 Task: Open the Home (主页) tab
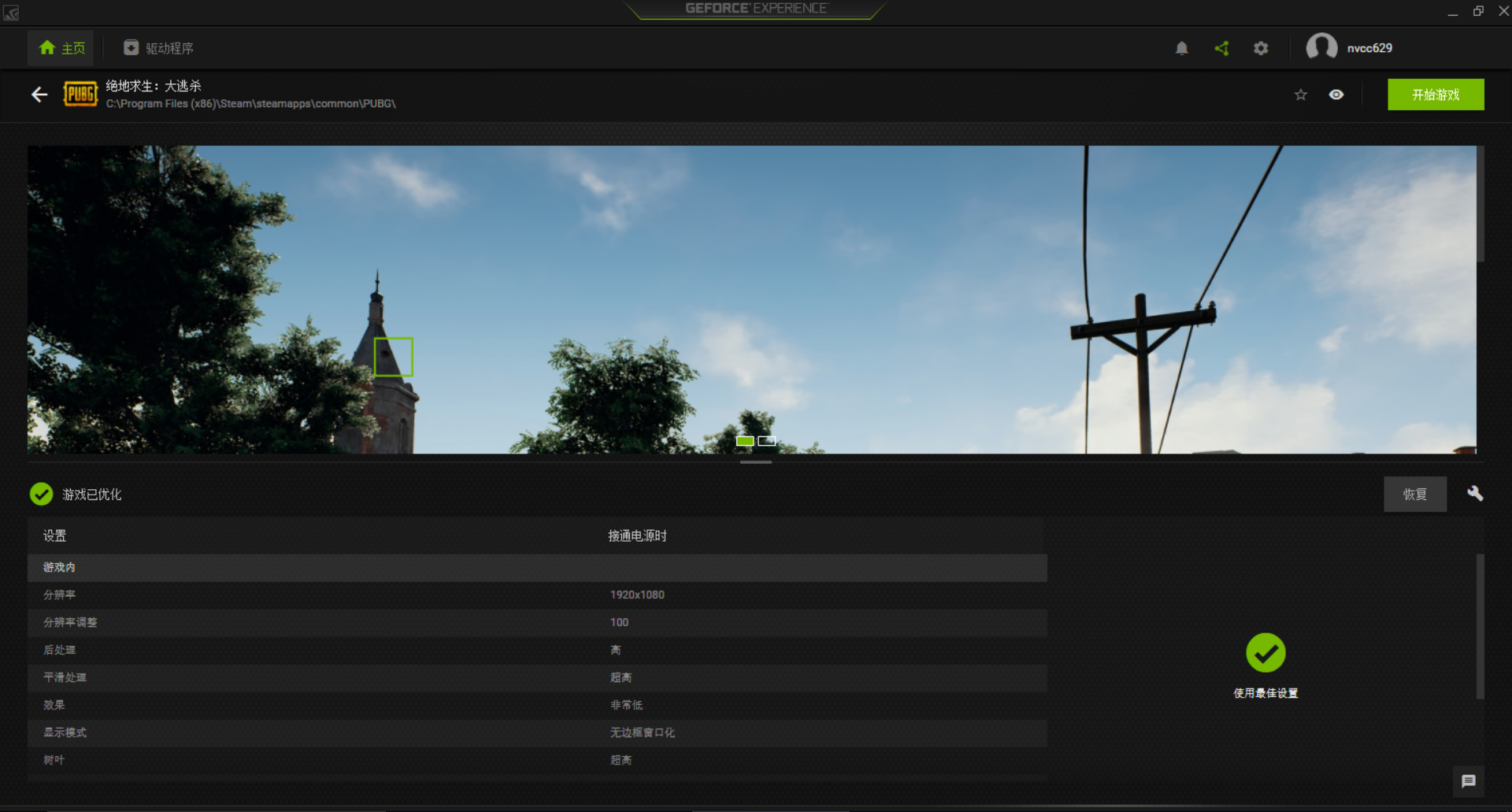(61, 48)
